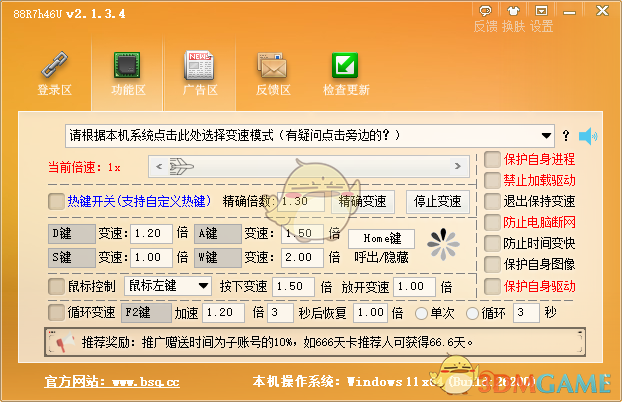Click the W键 speed 2.00 field
The width and height of the screenshot is (622, 402).
(x=302, y=258)
